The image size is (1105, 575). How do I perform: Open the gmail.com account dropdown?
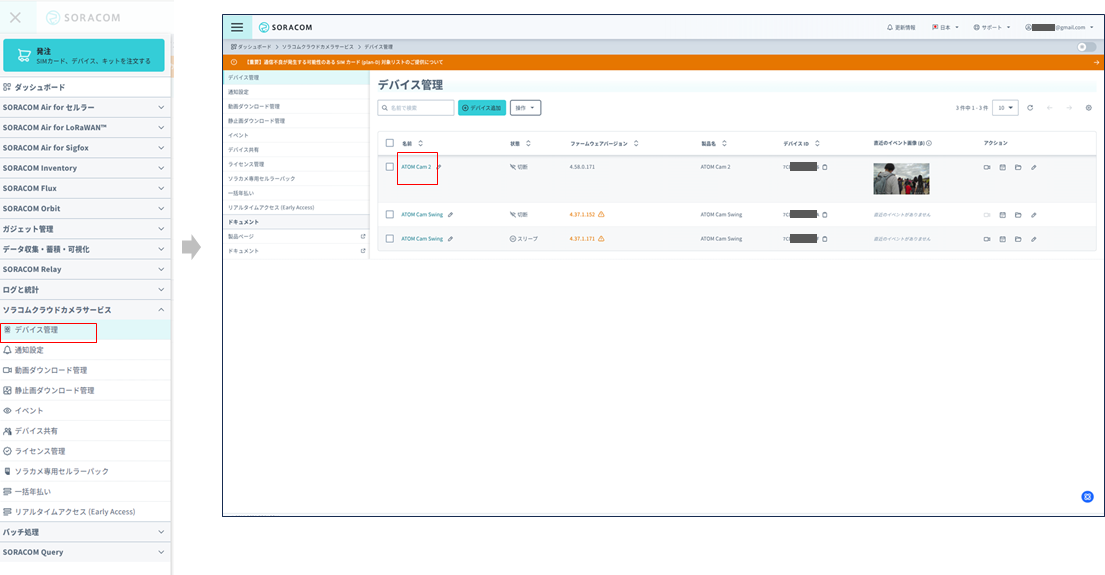pyautogui.click(x=1059, y=27)
